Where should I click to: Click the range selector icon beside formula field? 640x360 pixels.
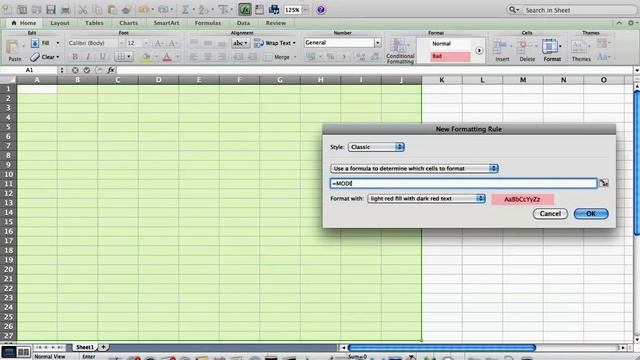pos(604,183)
